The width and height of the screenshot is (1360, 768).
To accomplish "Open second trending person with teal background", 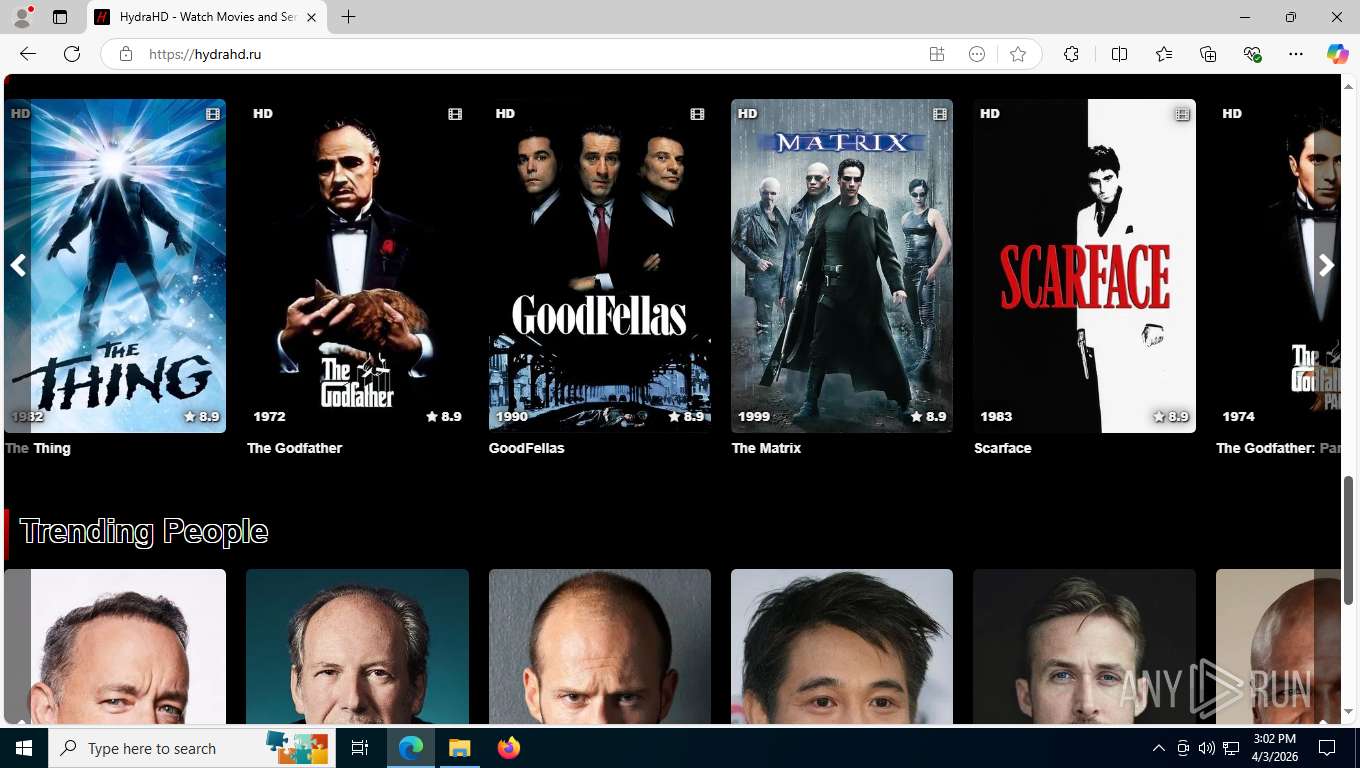I will 357,646.
